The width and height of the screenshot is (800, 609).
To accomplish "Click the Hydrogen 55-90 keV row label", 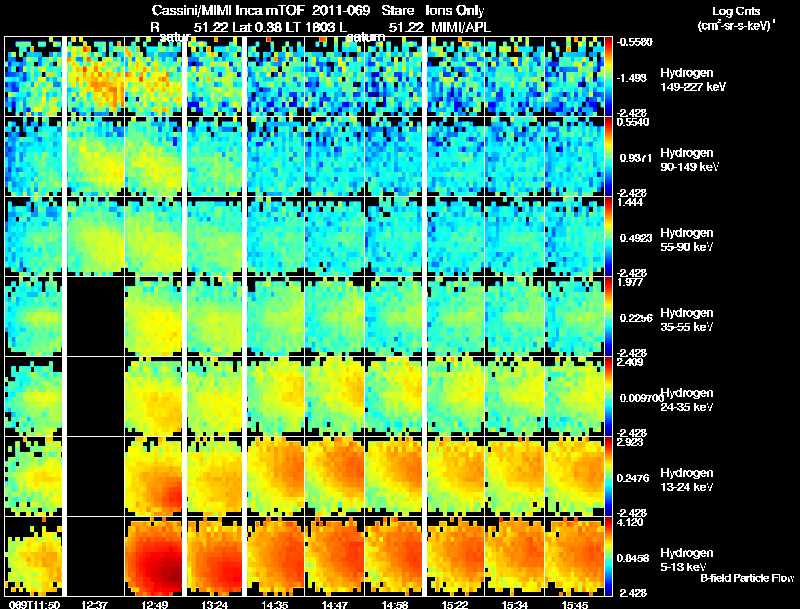I will click(687, 240).
